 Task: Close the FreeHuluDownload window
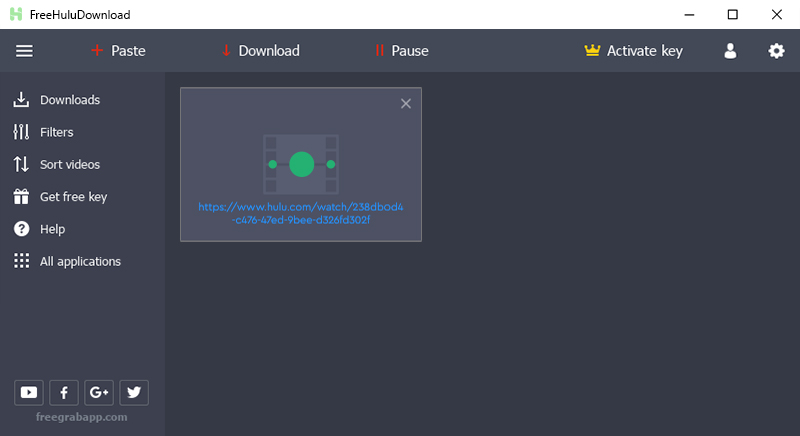coord(777,14)
